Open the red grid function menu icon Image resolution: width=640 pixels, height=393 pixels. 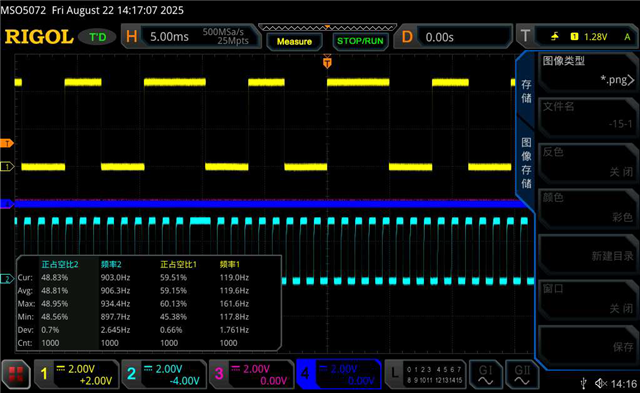click(16, 374)
